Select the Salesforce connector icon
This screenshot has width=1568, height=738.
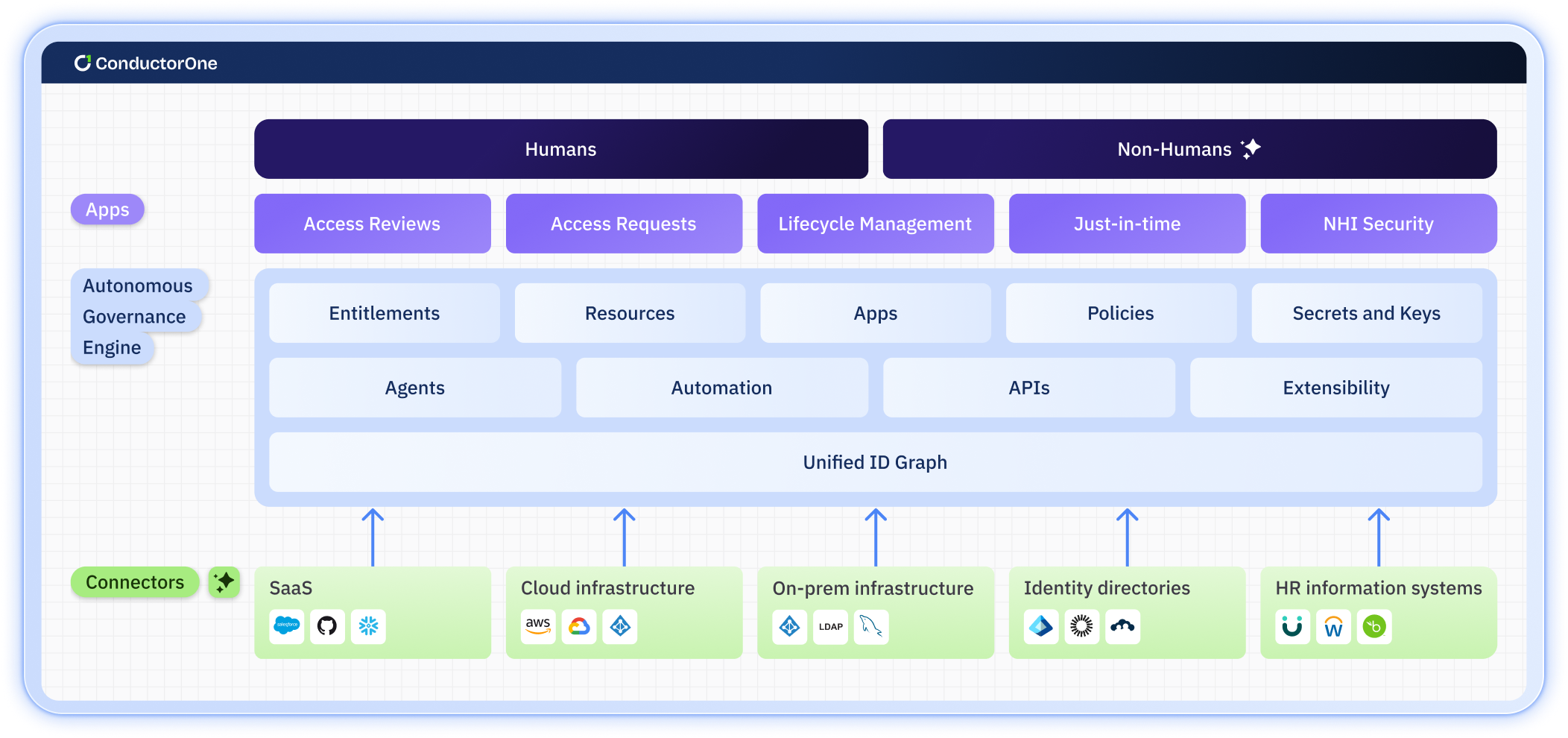(x=287, y=627)
